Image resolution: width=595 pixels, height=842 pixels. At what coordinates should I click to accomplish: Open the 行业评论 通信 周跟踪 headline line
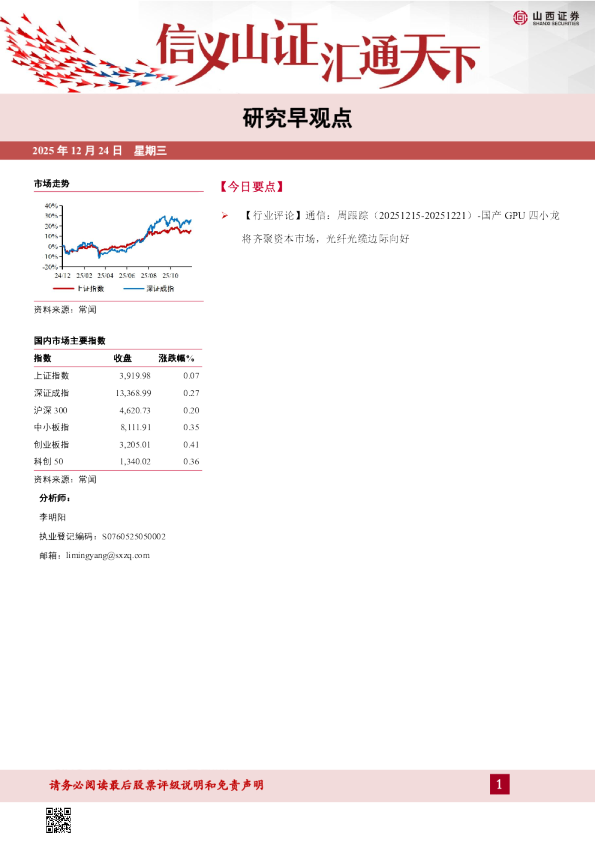click(401, 216)
